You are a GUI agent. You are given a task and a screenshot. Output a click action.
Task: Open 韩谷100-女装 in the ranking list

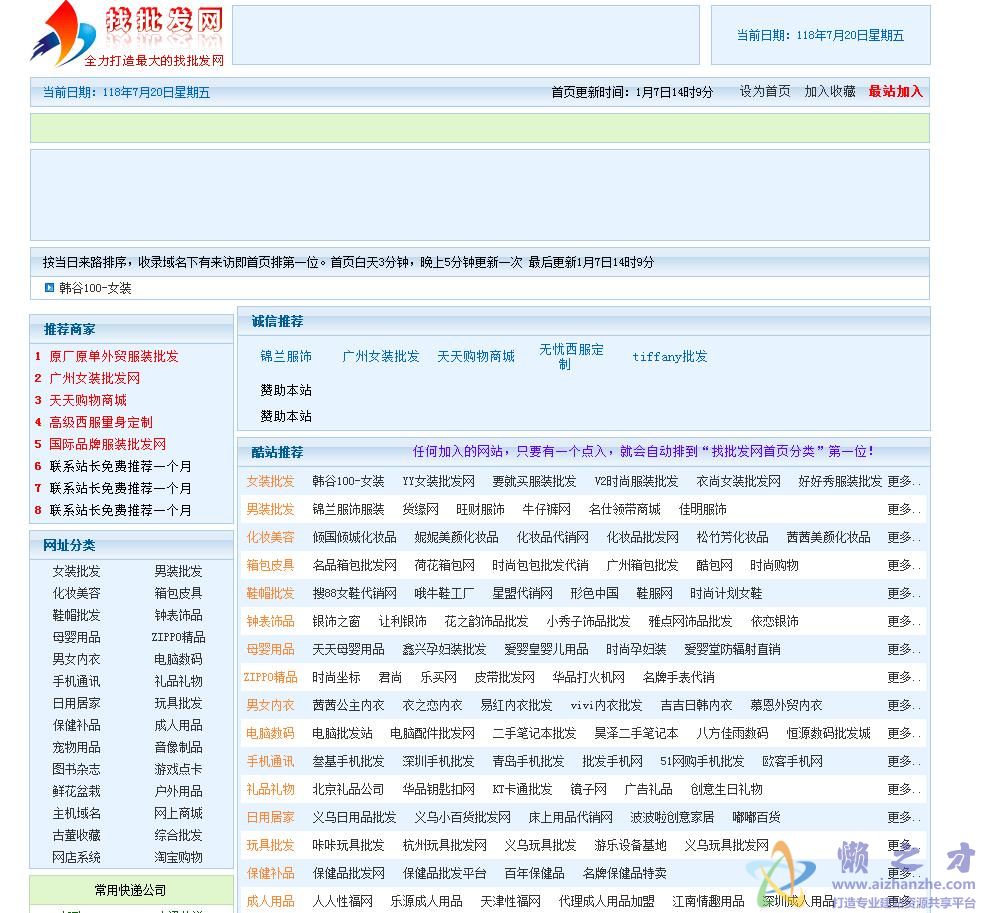pyautogui.click(x=95, y=288)
